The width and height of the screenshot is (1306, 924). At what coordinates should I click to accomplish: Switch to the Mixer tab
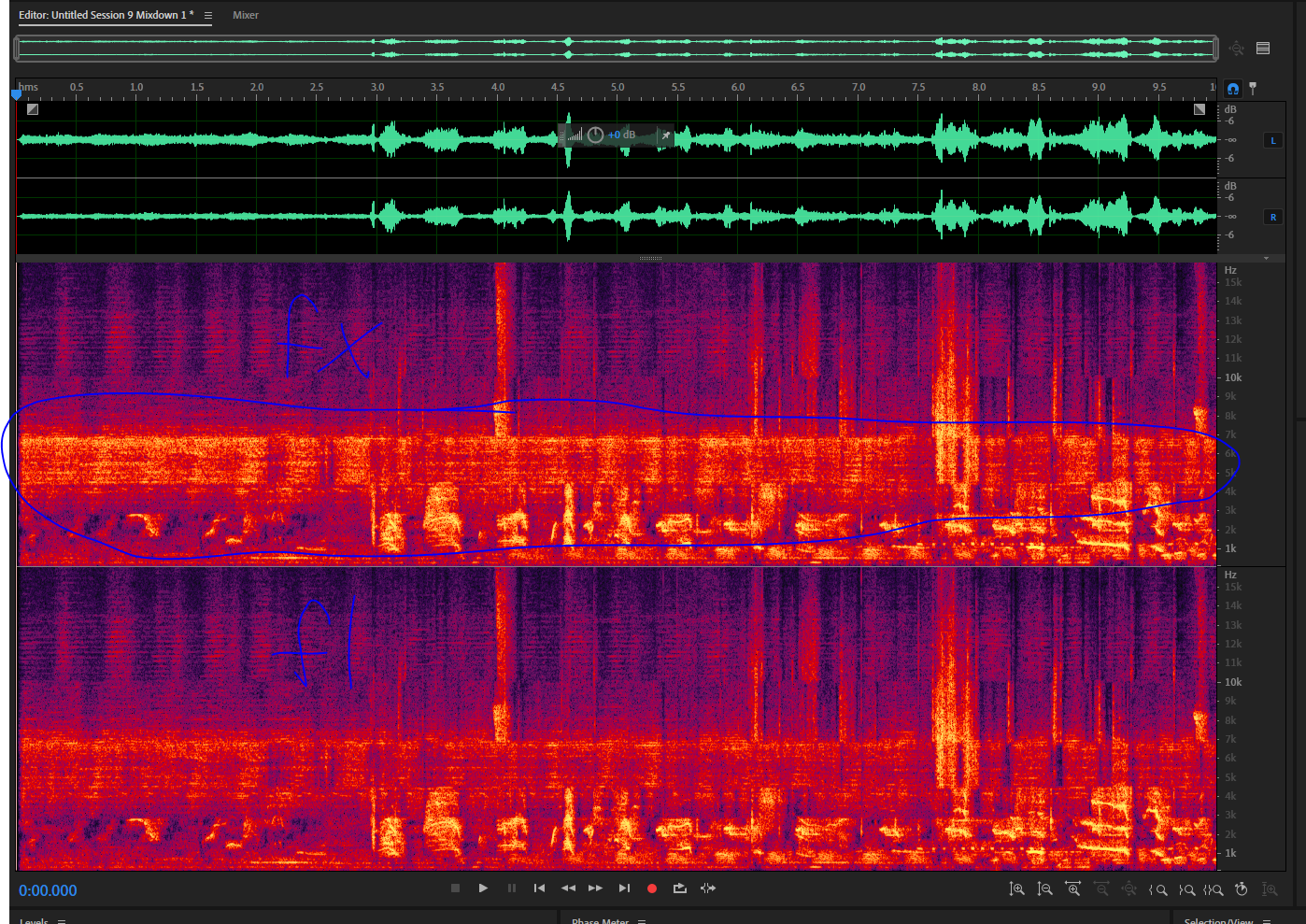point(246,16)
